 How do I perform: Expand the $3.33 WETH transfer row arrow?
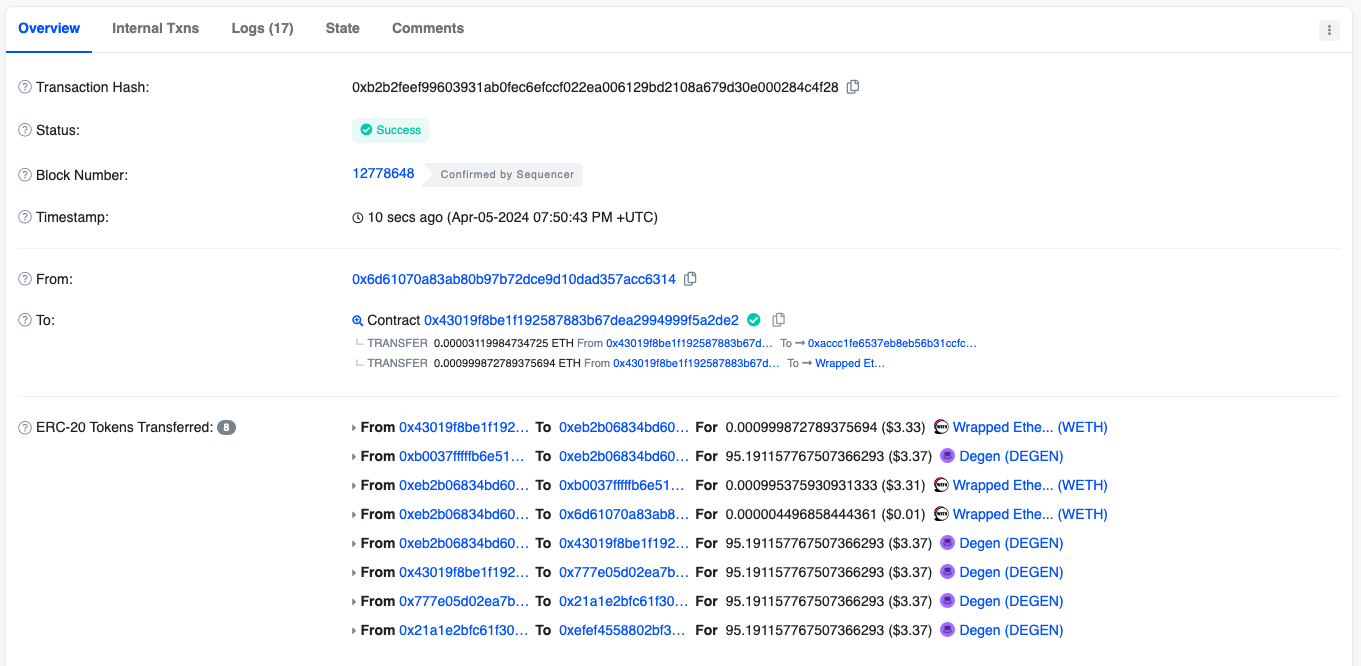pos(354,428)
